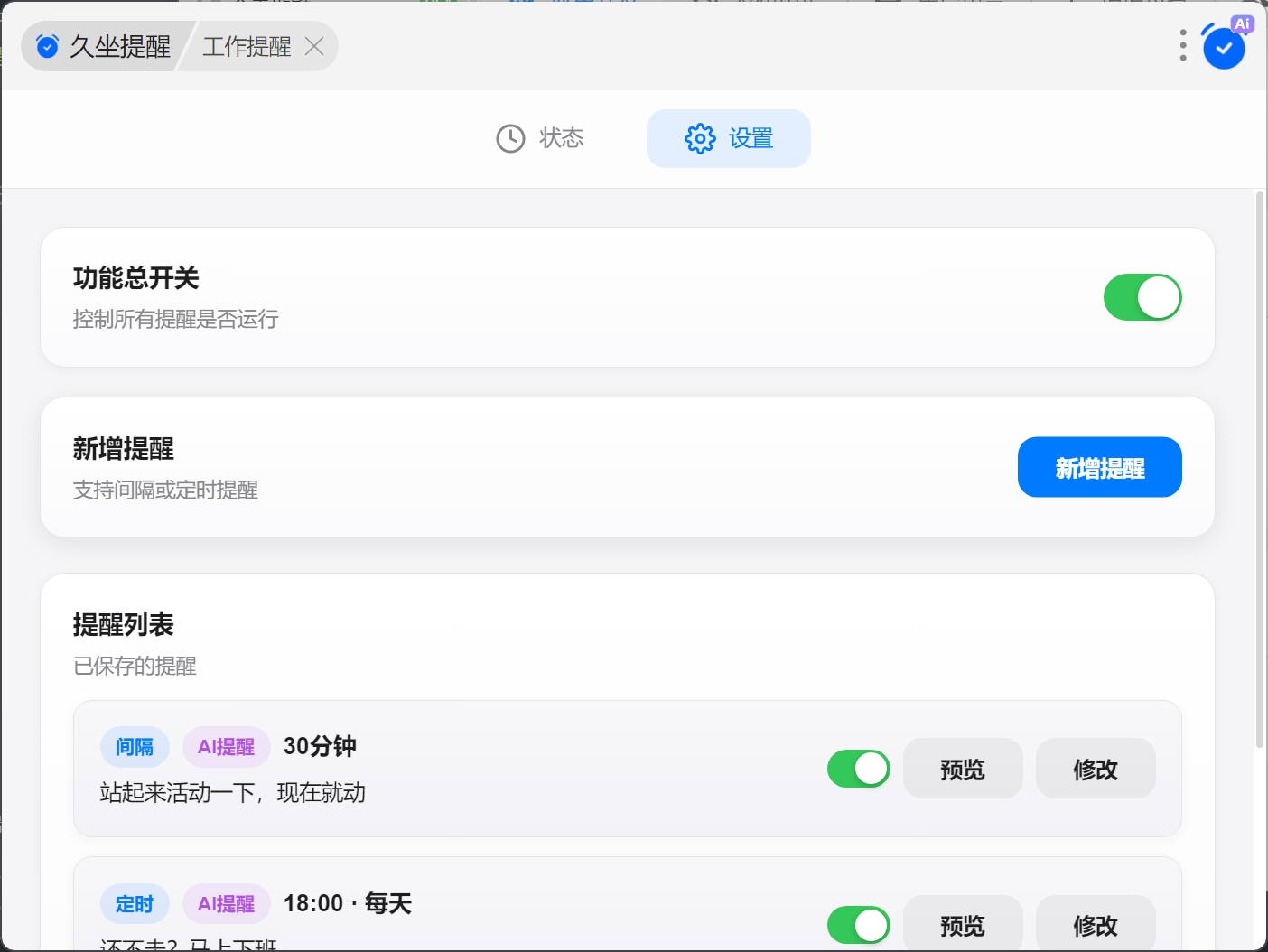Open the three-dot more options menu
Screen dimensions: 1268x952
[x=1183, y=45]
